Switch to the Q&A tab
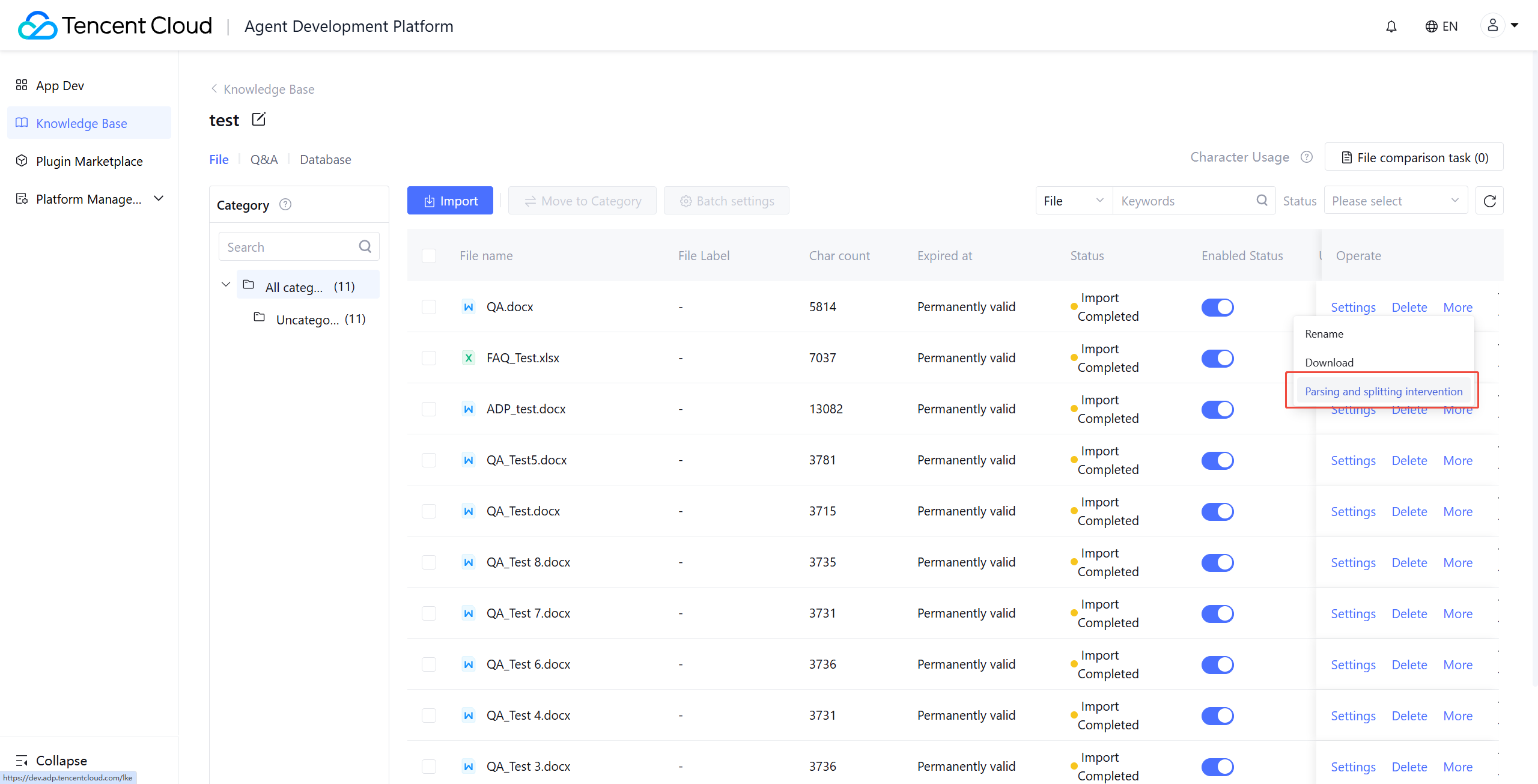 tap(264, 159)
